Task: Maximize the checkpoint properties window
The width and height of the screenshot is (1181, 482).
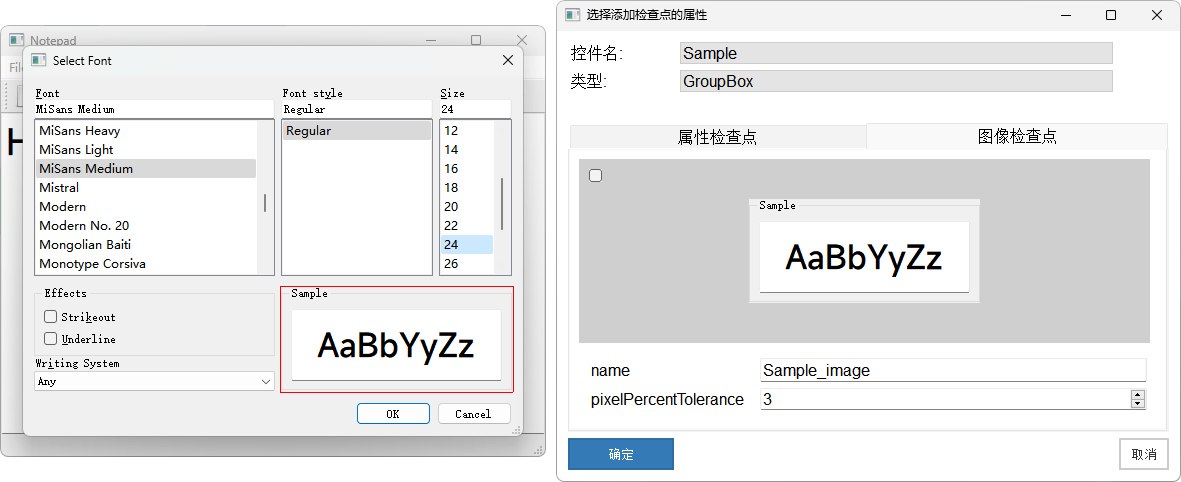Action: (1111, 15)
